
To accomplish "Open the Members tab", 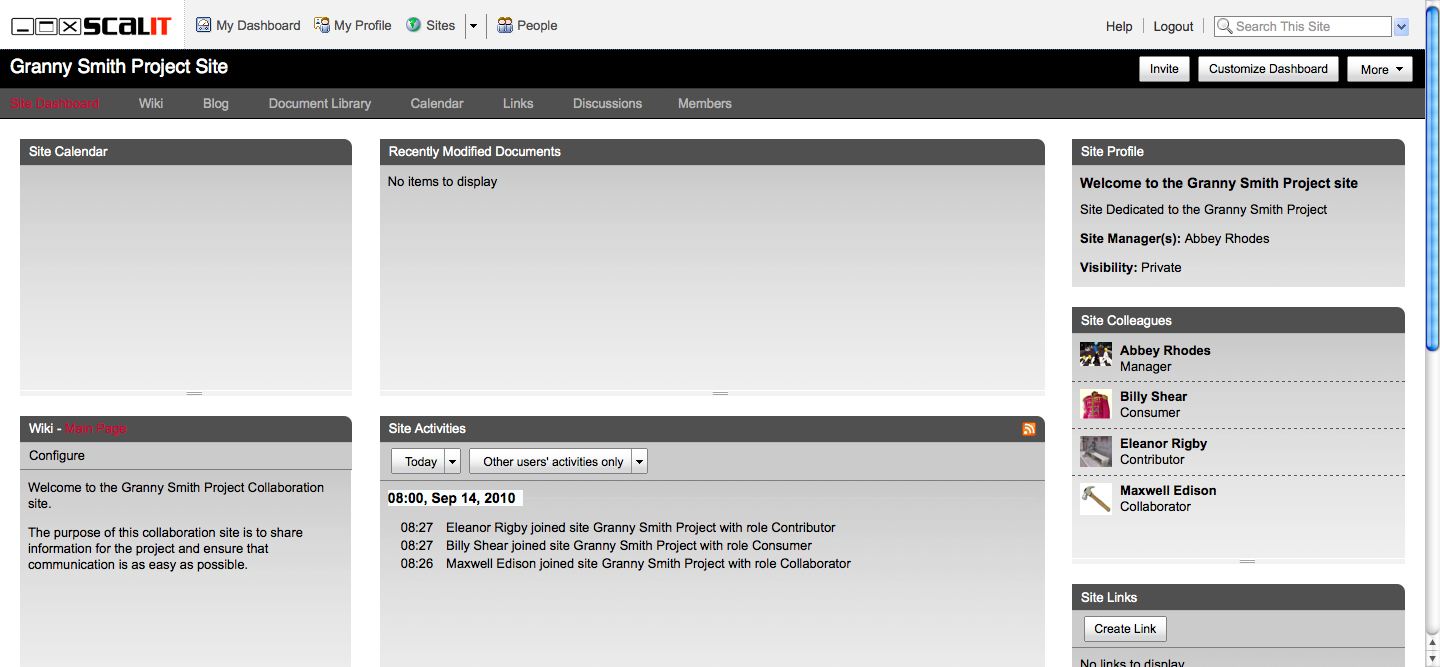I will (705, 103).
